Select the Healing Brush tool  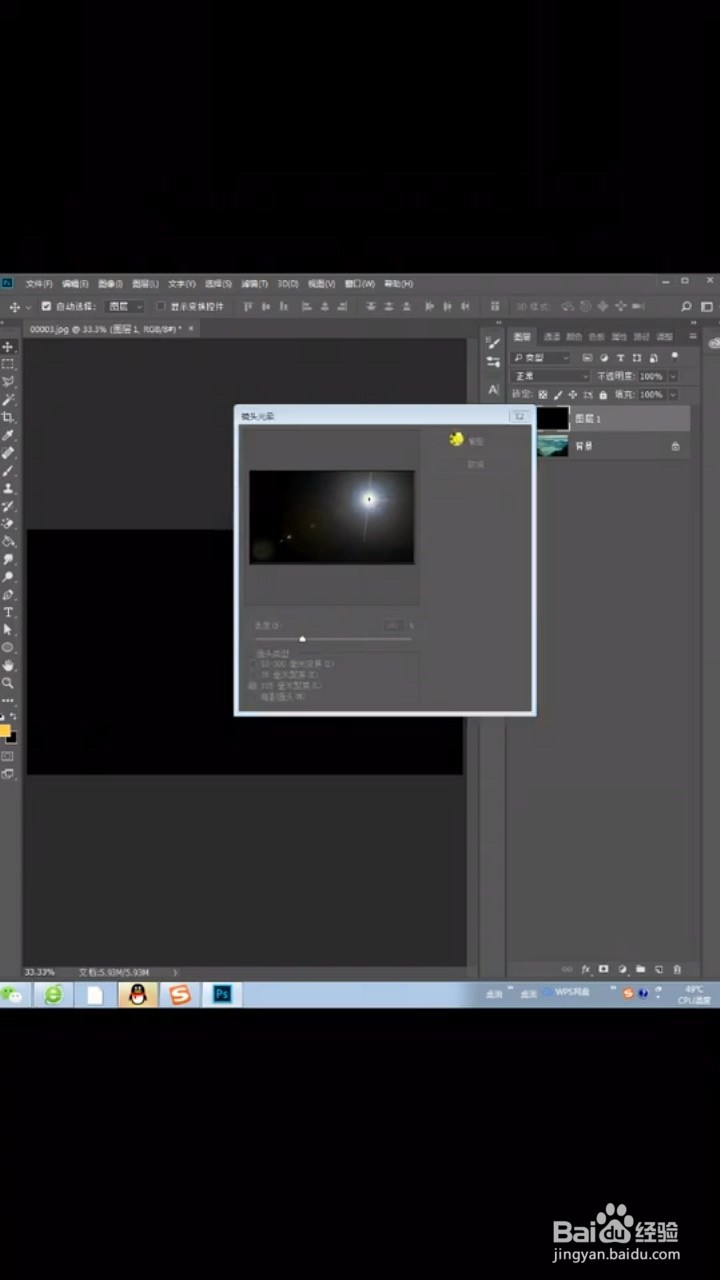point(8,454)
